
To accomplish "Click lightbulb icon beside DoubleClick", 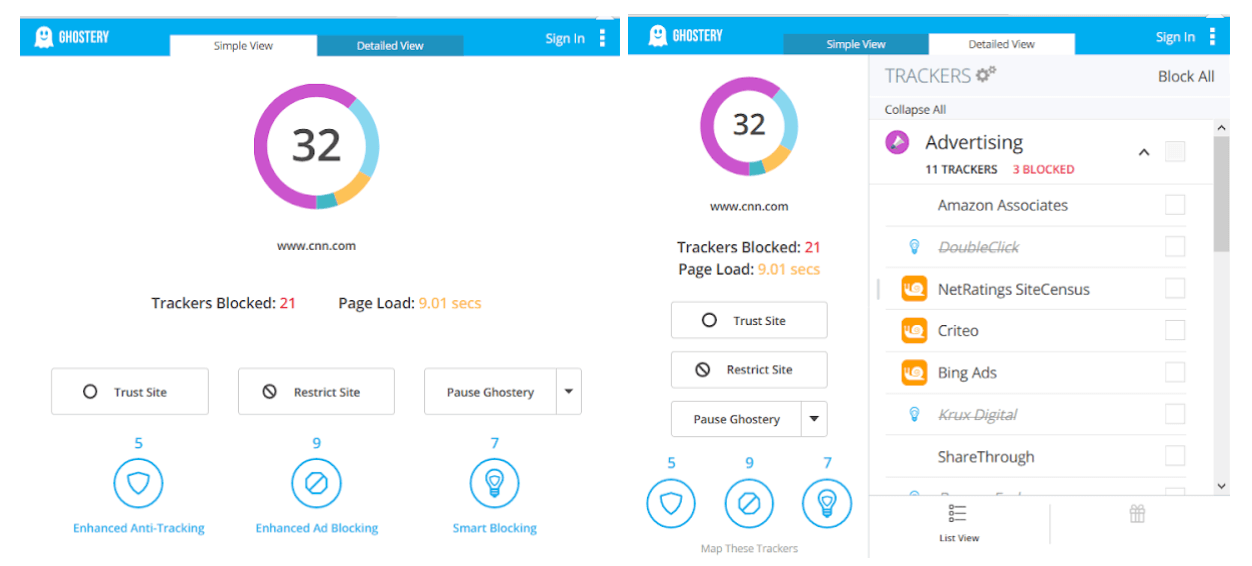I will (913, 246).
